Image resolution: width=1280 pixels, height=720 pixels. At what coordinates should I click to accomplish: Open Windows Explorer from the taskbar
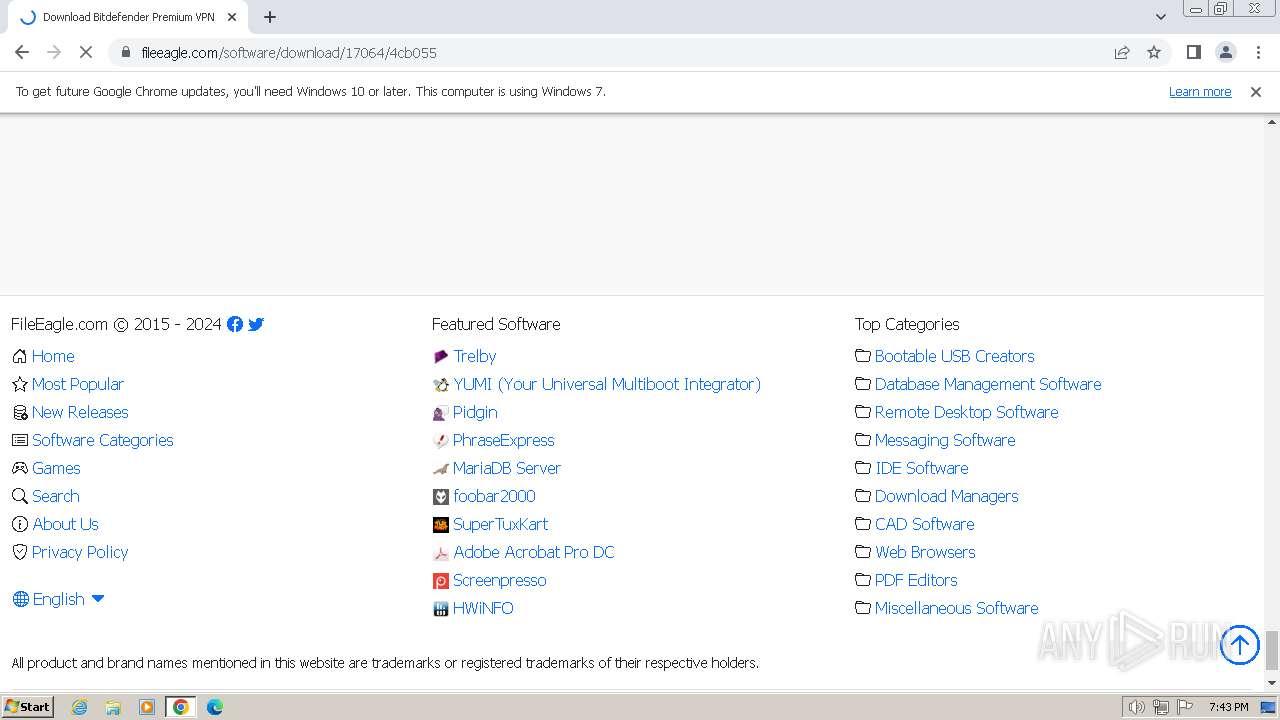[x=113, y=707]
